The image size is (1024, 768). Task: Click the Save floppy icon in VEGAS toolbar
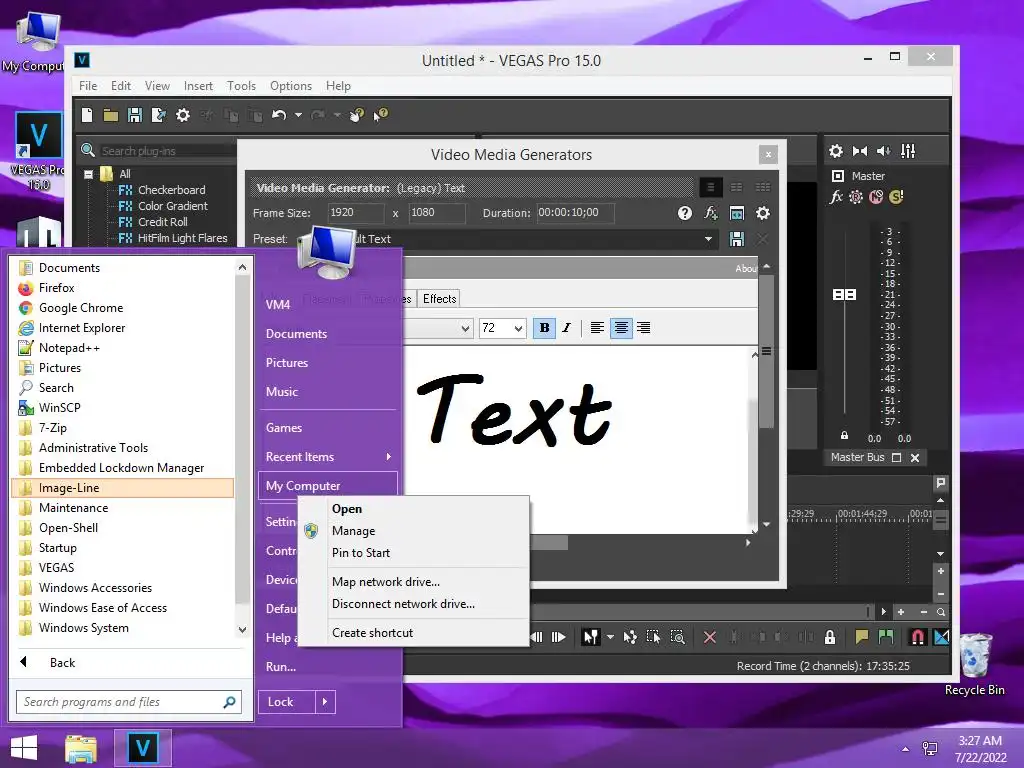(x=135, y=115)
